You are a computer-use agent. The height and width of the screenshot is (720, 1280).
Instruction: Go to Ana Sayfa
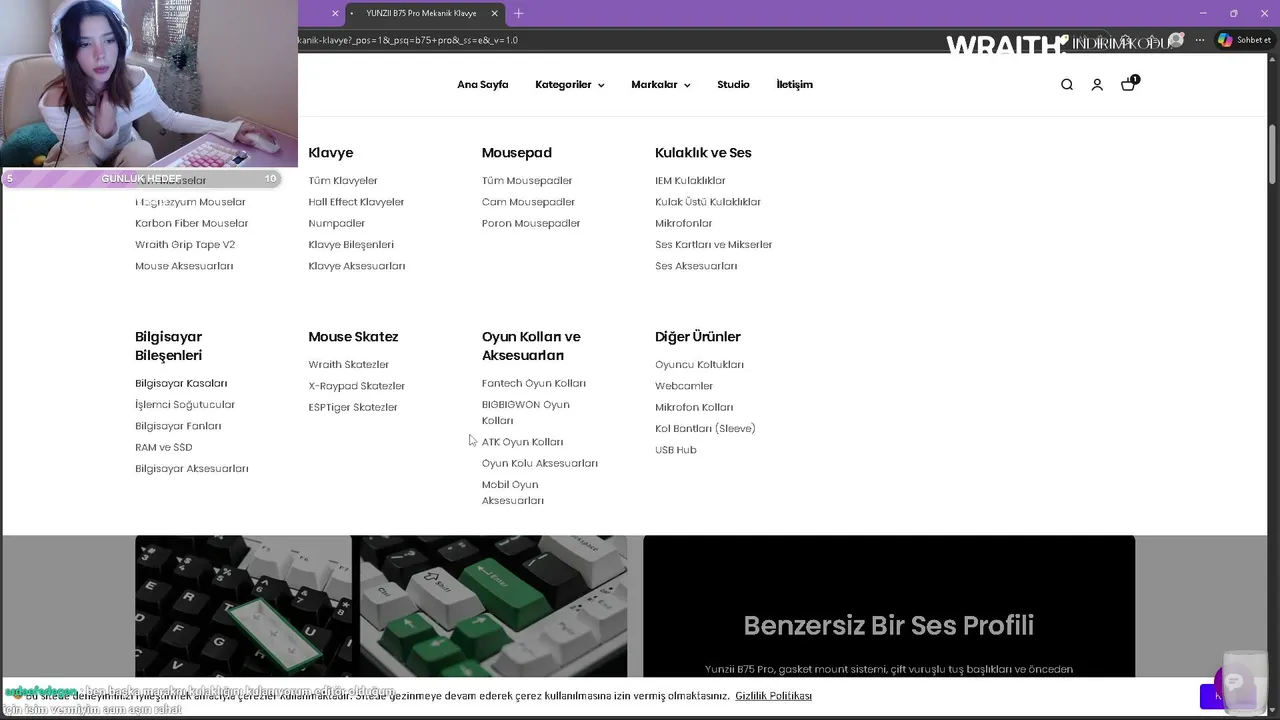tap(483, 85)
